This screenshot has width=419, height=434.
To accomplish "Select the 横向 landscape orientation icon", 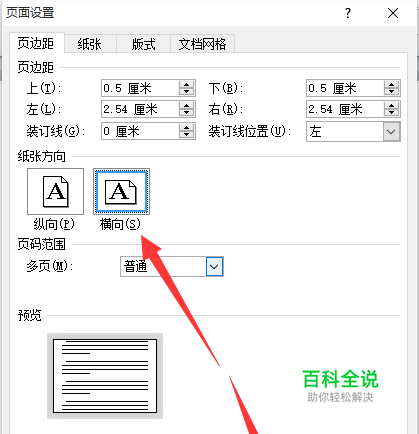I will coord(121,191).
